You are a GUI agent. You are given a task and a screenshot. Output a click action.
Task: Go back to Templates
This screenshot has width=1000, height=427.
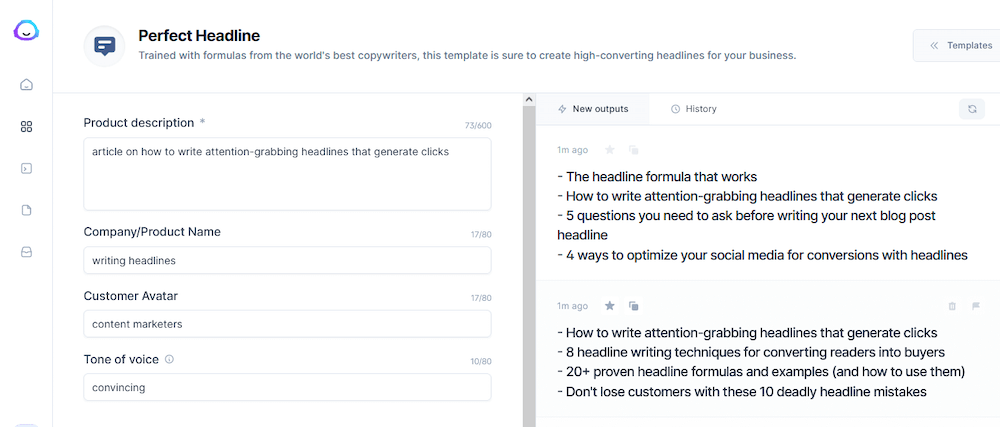point(960,45)
